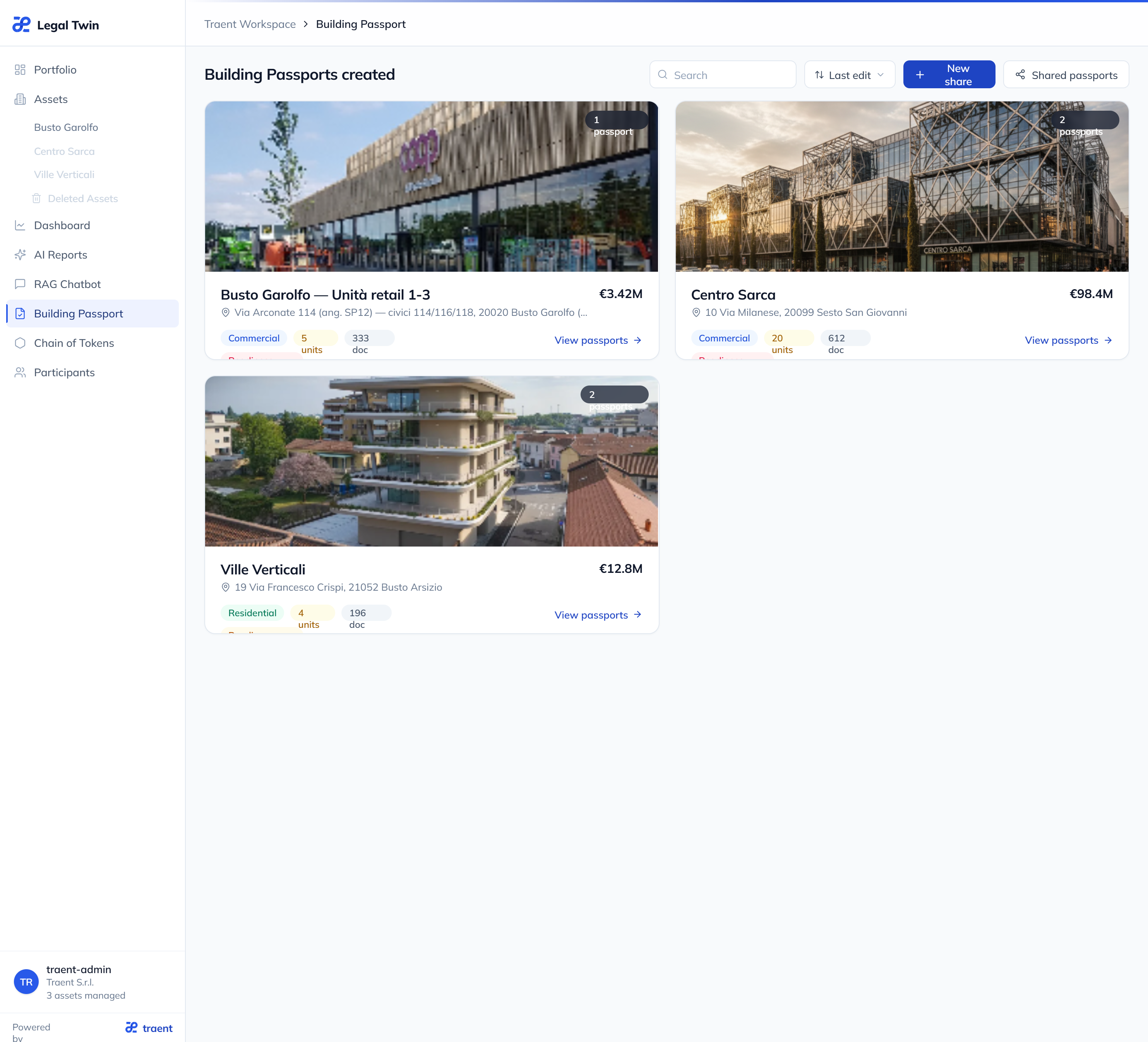The height and width of the screenshot is (1042, 1148).
Task: Click the TR user avatar
Action: point(26,982)
